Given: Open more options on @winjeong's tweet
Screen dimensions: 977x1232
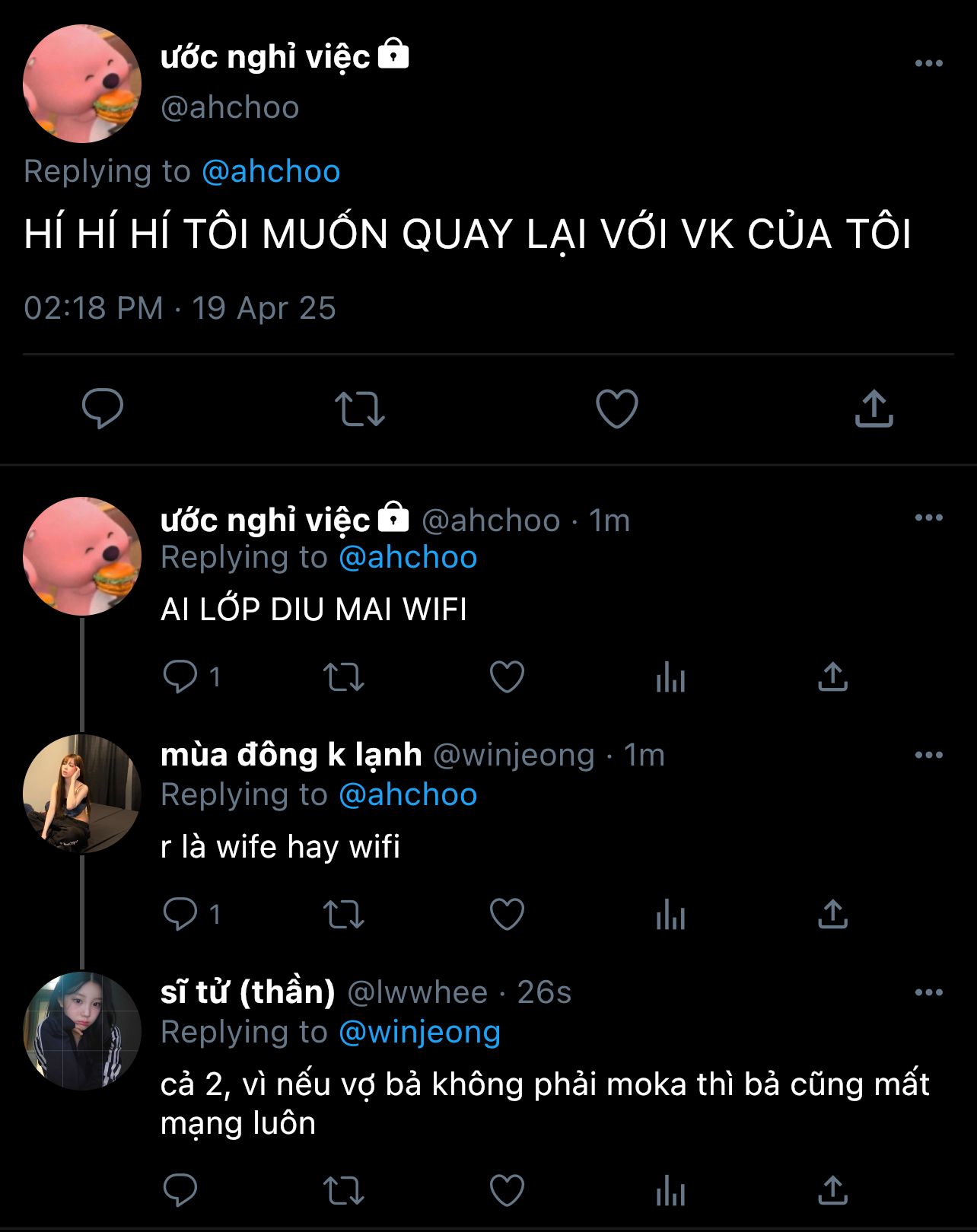Looking at the screenshot, I should [x=928, y=756].
